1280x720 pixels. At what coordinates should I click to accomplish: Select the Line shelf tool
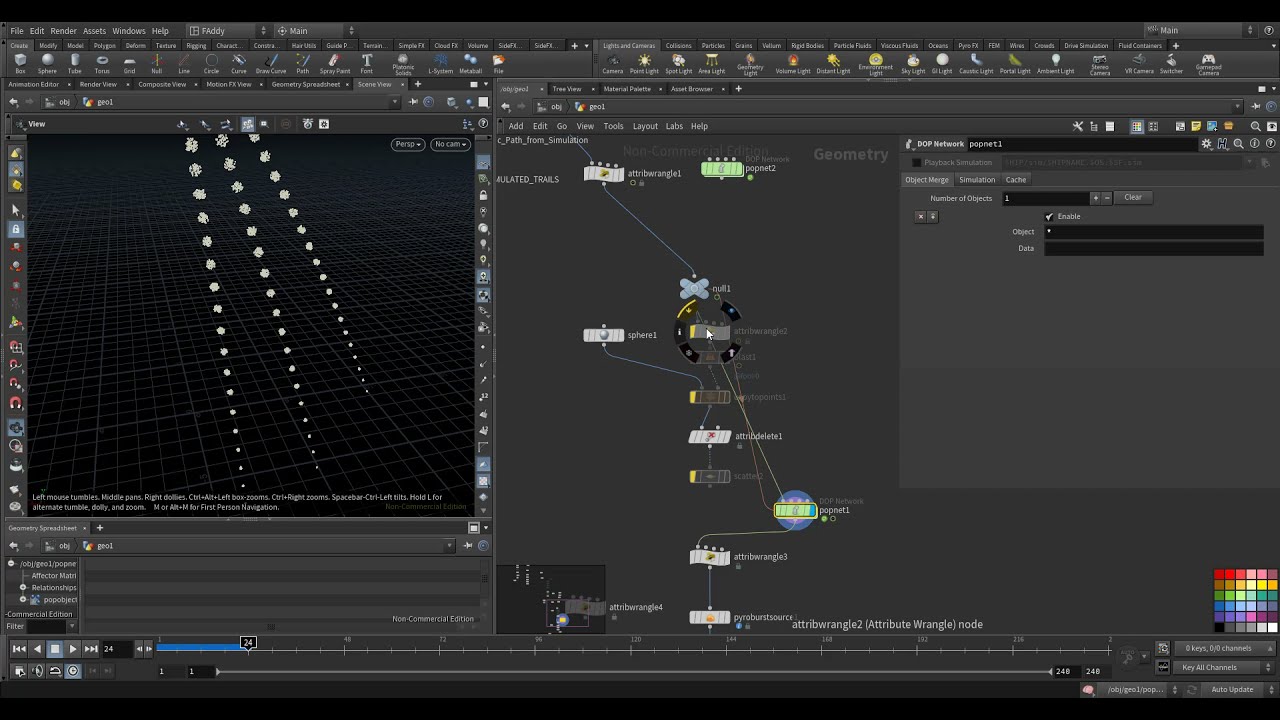tap(184, 64)
